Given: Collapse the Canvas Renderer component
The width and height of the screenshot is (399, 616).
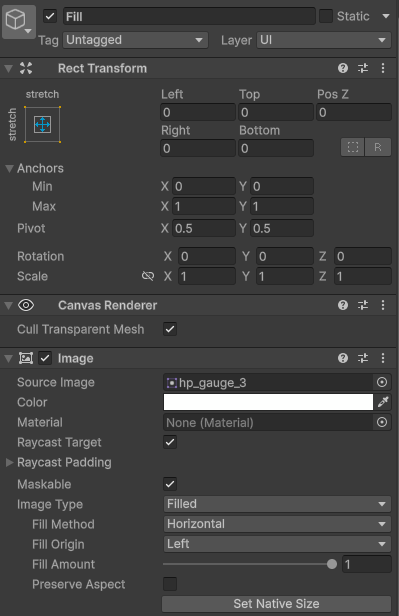Looking at the screenshot, I should (8, 306).
